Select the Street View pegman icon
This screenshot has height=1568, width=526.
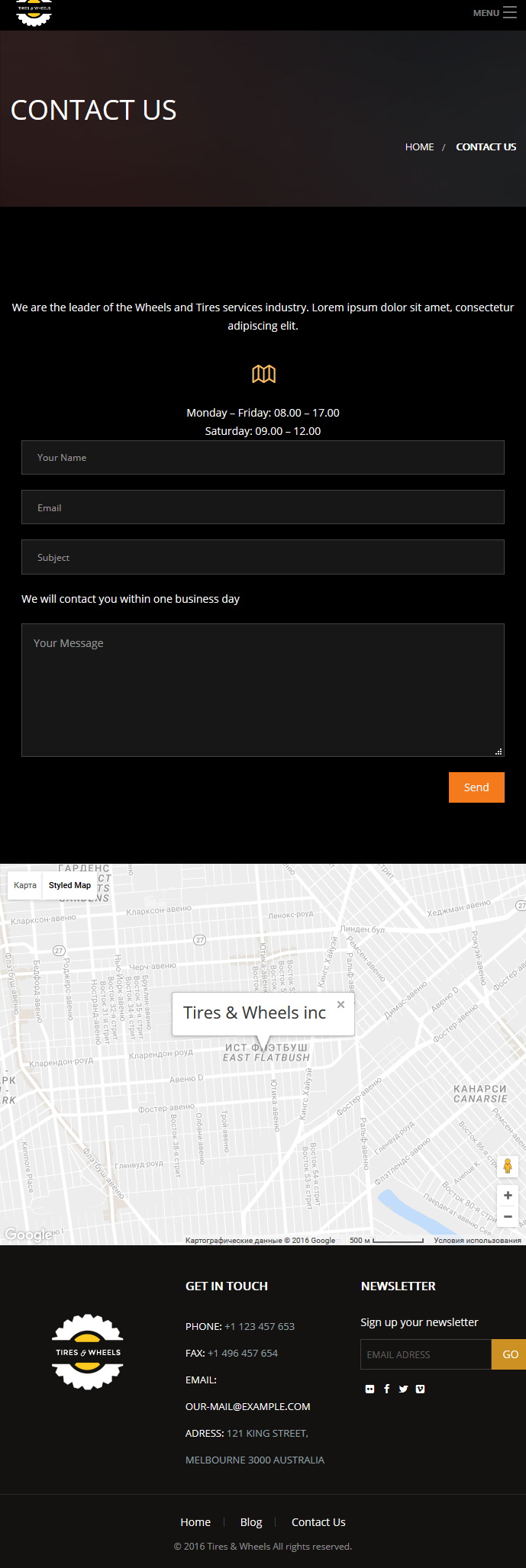click(508, 1166)
